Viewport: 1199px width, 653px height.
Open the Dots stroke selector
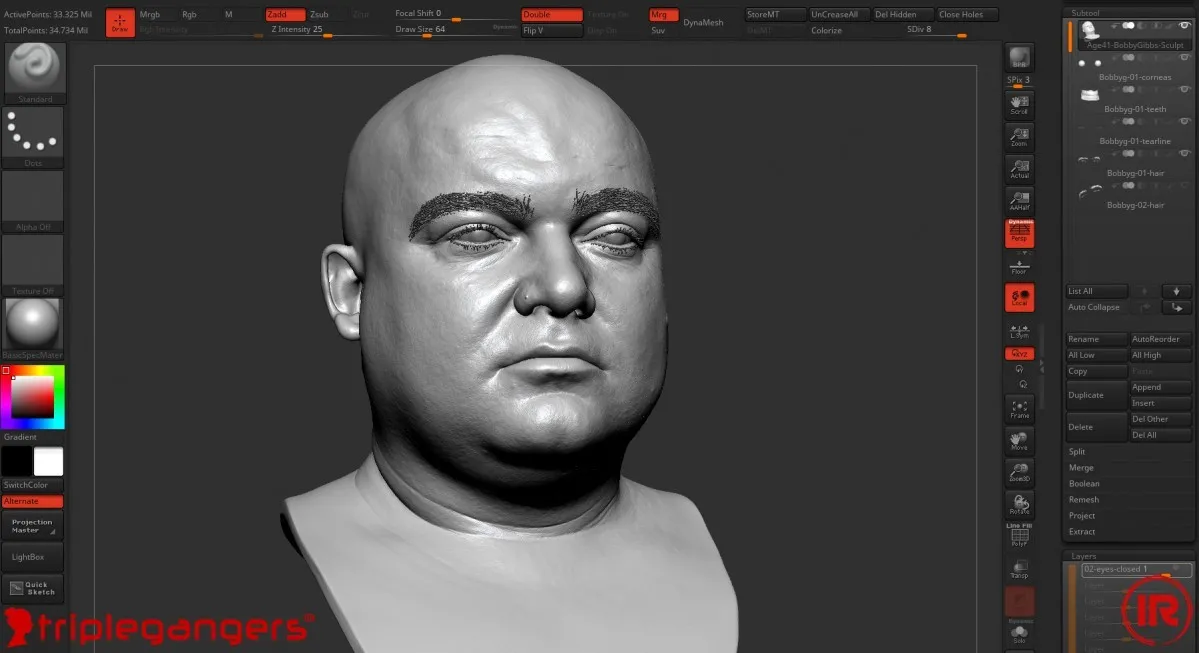[x=34, y=133]
